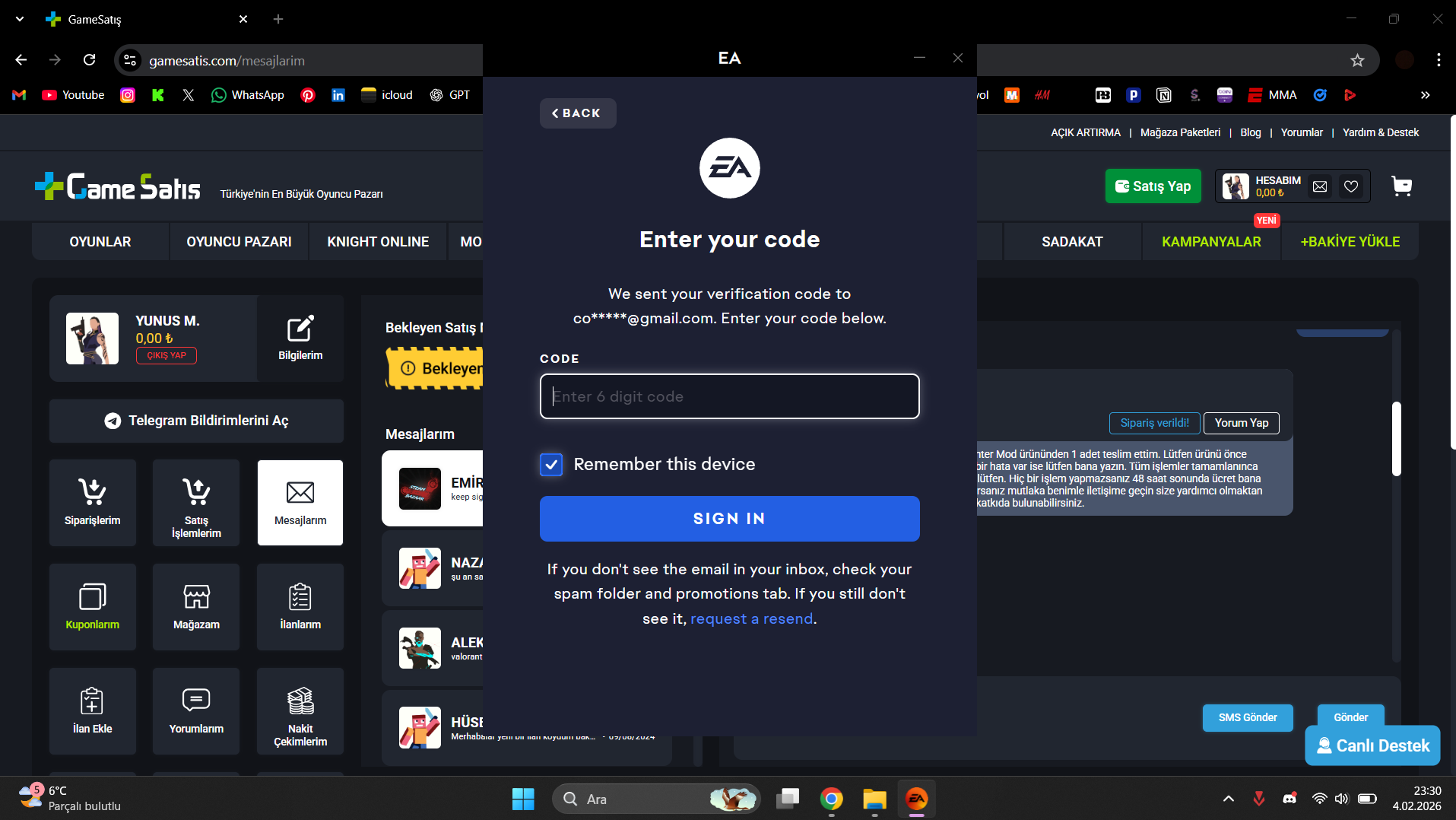Viewport: 1456px width, 820px height.
Task: Open the Satış İşlemlerim panel
Action: 196,503
